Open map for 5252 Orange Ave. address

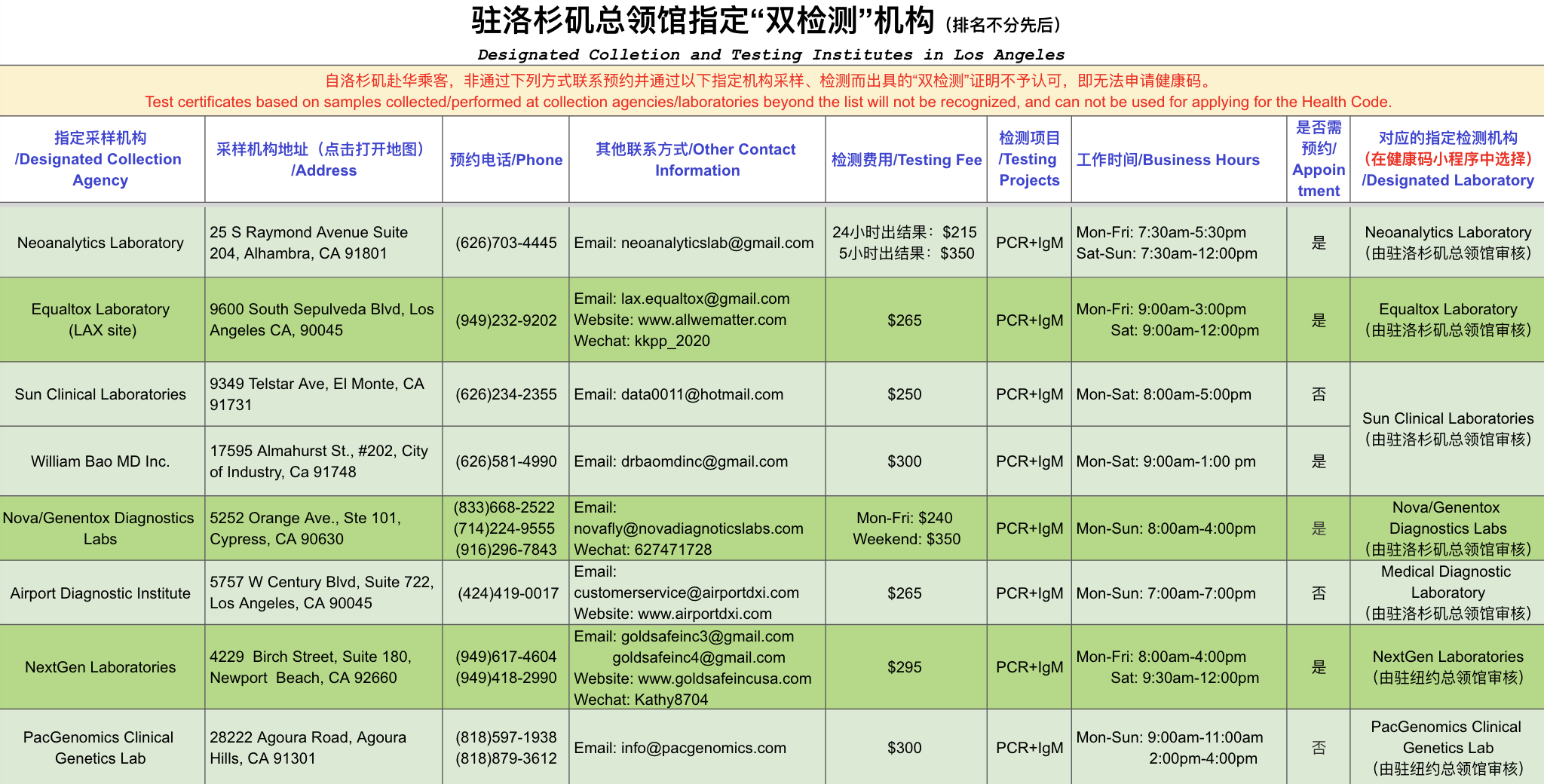click(305, 528)
